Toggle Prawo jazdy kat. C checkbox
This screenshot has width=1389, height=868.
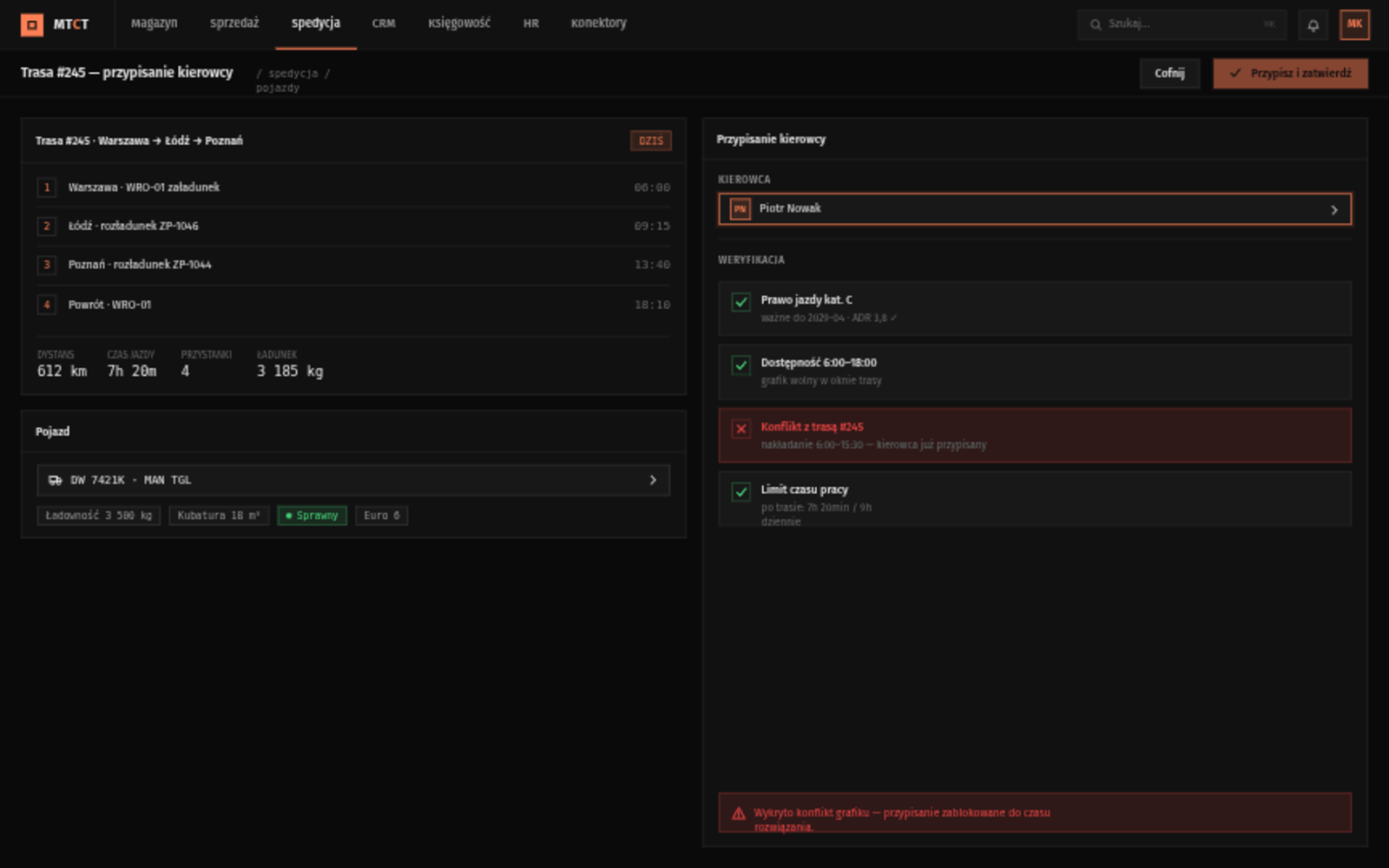click(741, 302)
